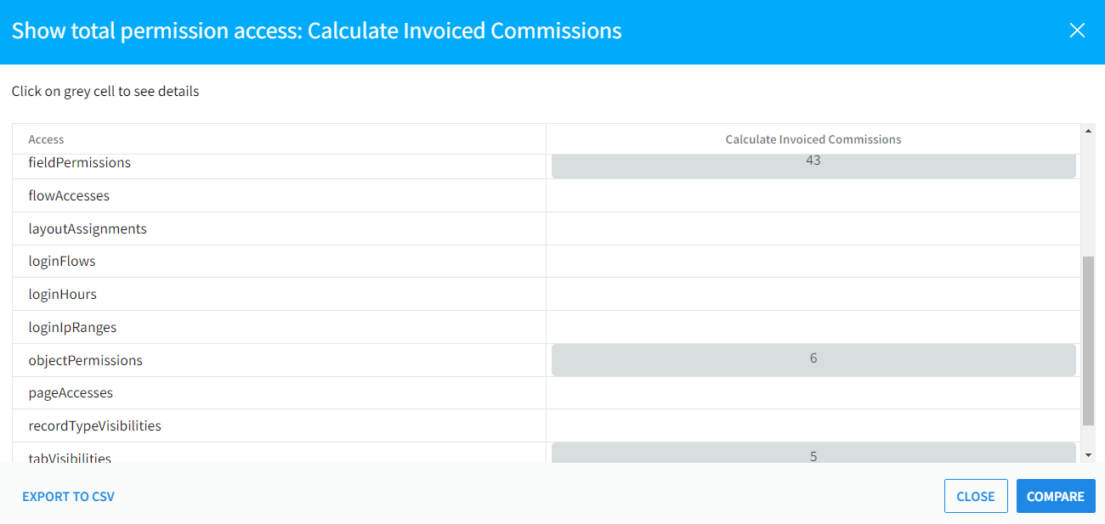Open fieldPermissions grey cell showing 43
The height and width of the screenshot is (524, 1105).
pos(813,164)
